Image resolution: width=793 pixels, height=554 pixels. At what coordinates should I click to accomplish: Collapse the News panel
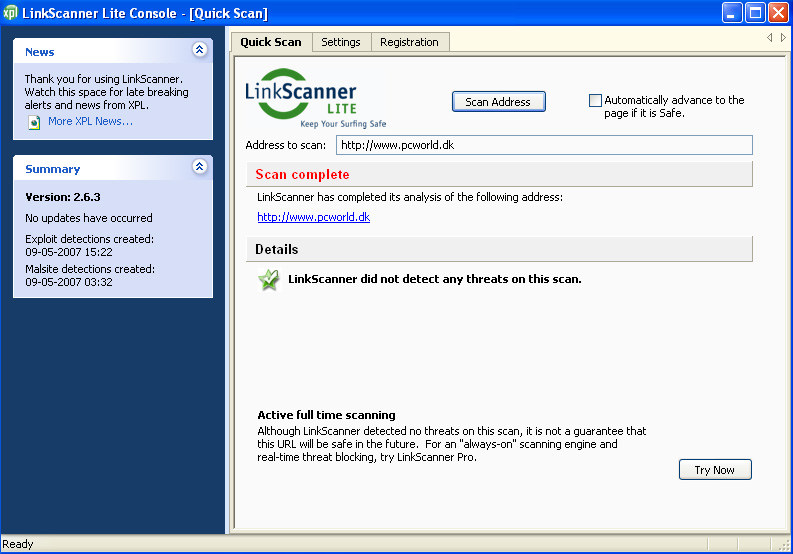click(199, 50)
